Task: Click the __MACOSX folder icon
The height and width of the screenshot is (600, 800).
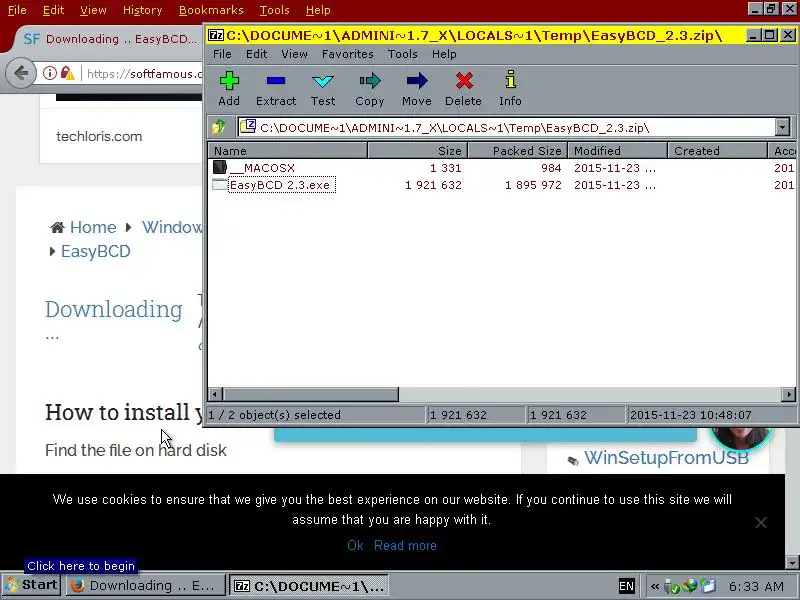Action: 219,167
